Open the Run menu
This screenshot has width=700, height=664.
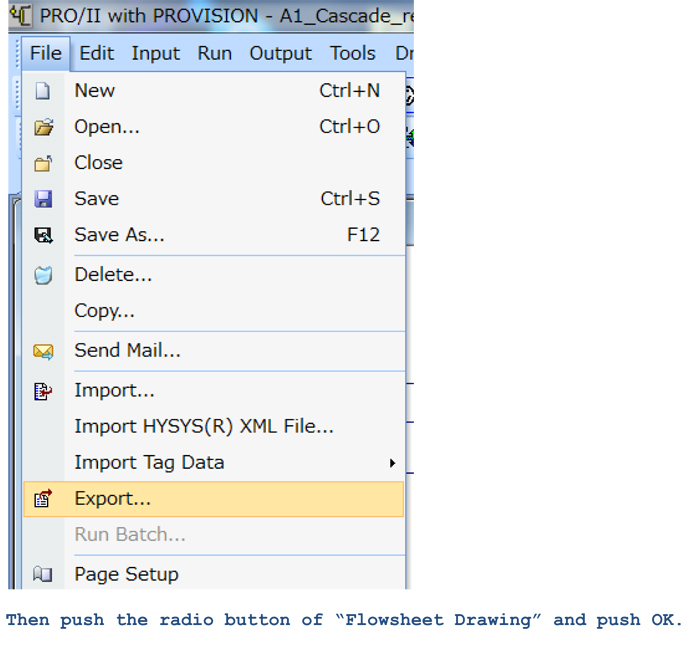214,54
